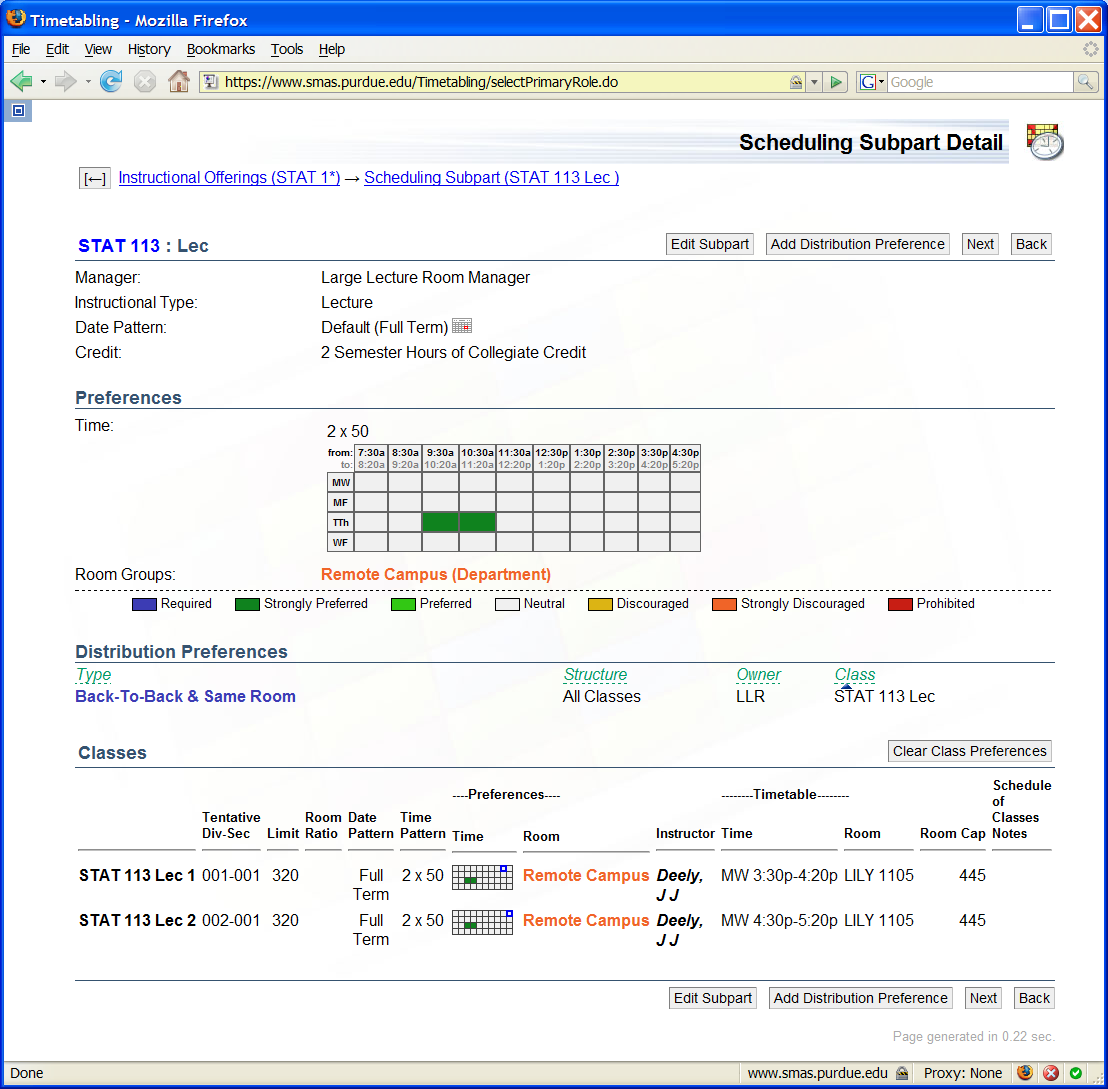Click the top Next button
Screen dimensions: 1108x1089
[x=980, y=244]
